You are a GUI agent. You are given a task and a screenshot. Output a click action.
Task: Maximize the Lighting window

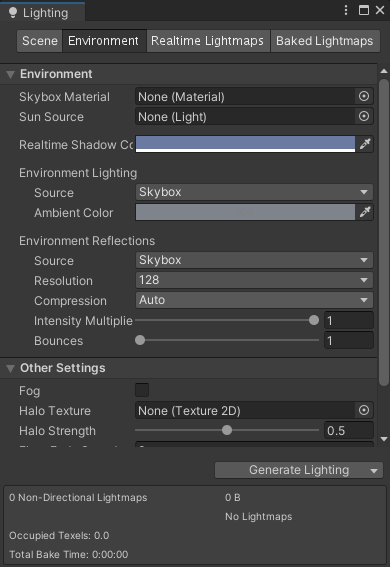tap(364, 10)
